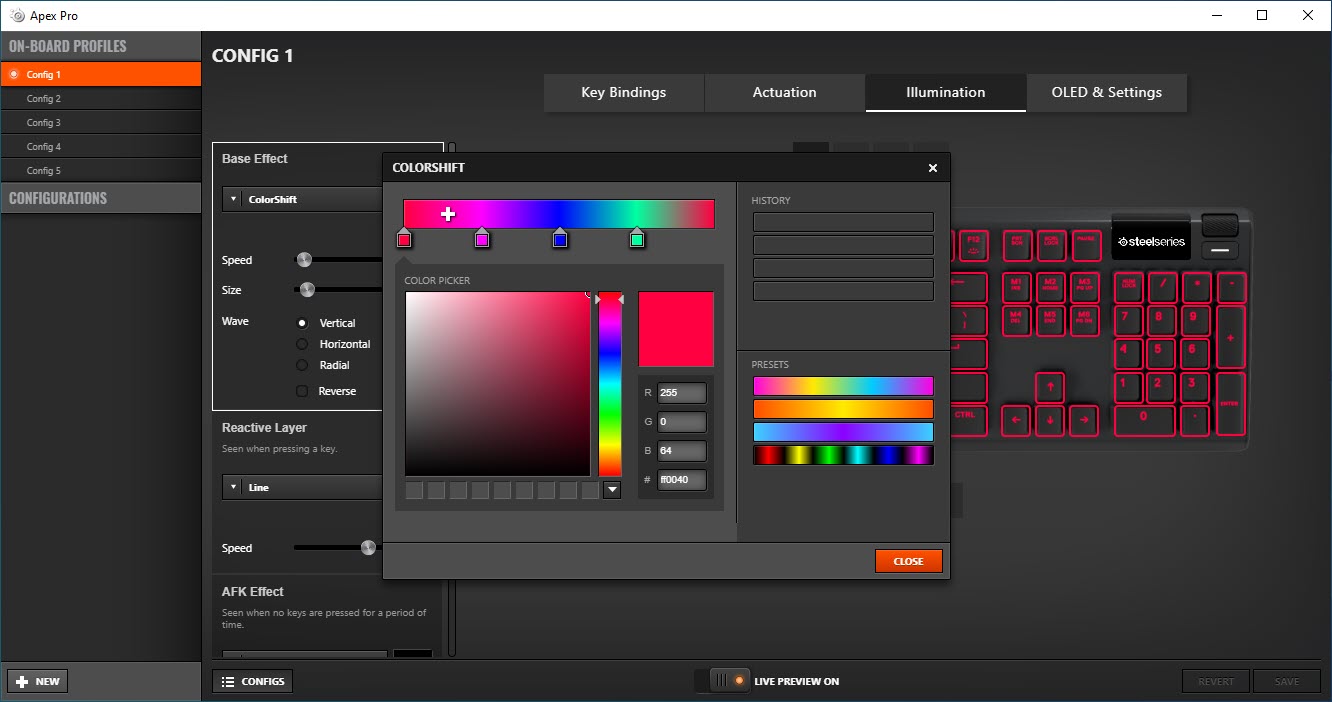1332x702 pixels.
Task: Select the Num Lock key
Action: (1128, 287)
